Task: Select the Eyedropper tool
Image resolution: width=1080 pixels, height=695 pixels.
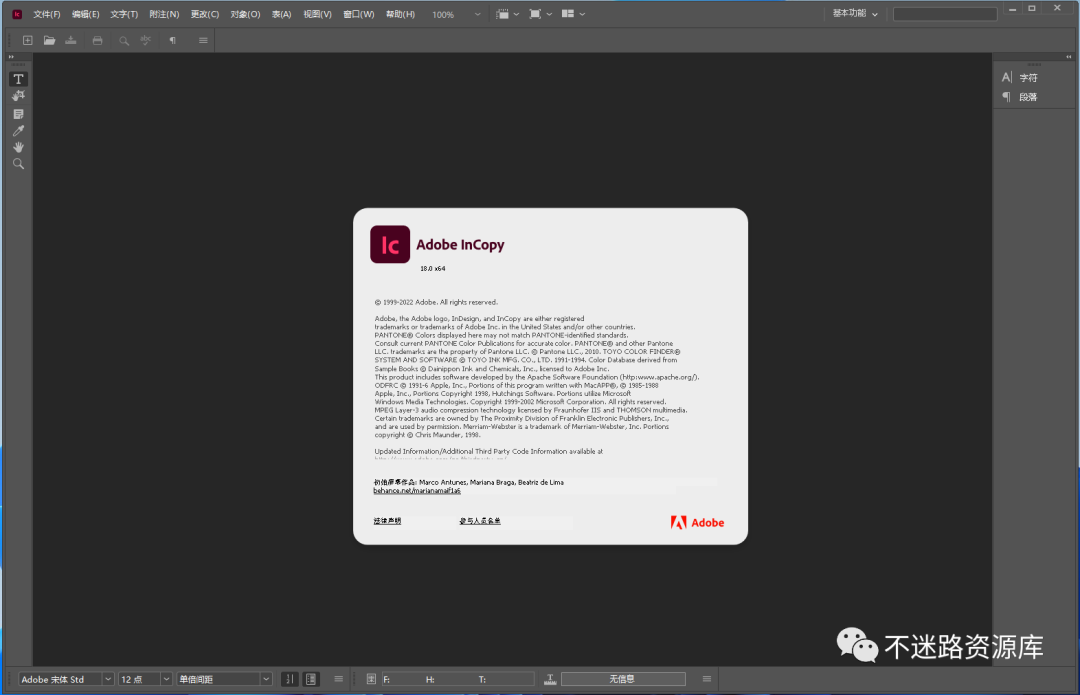Action: 19,130
